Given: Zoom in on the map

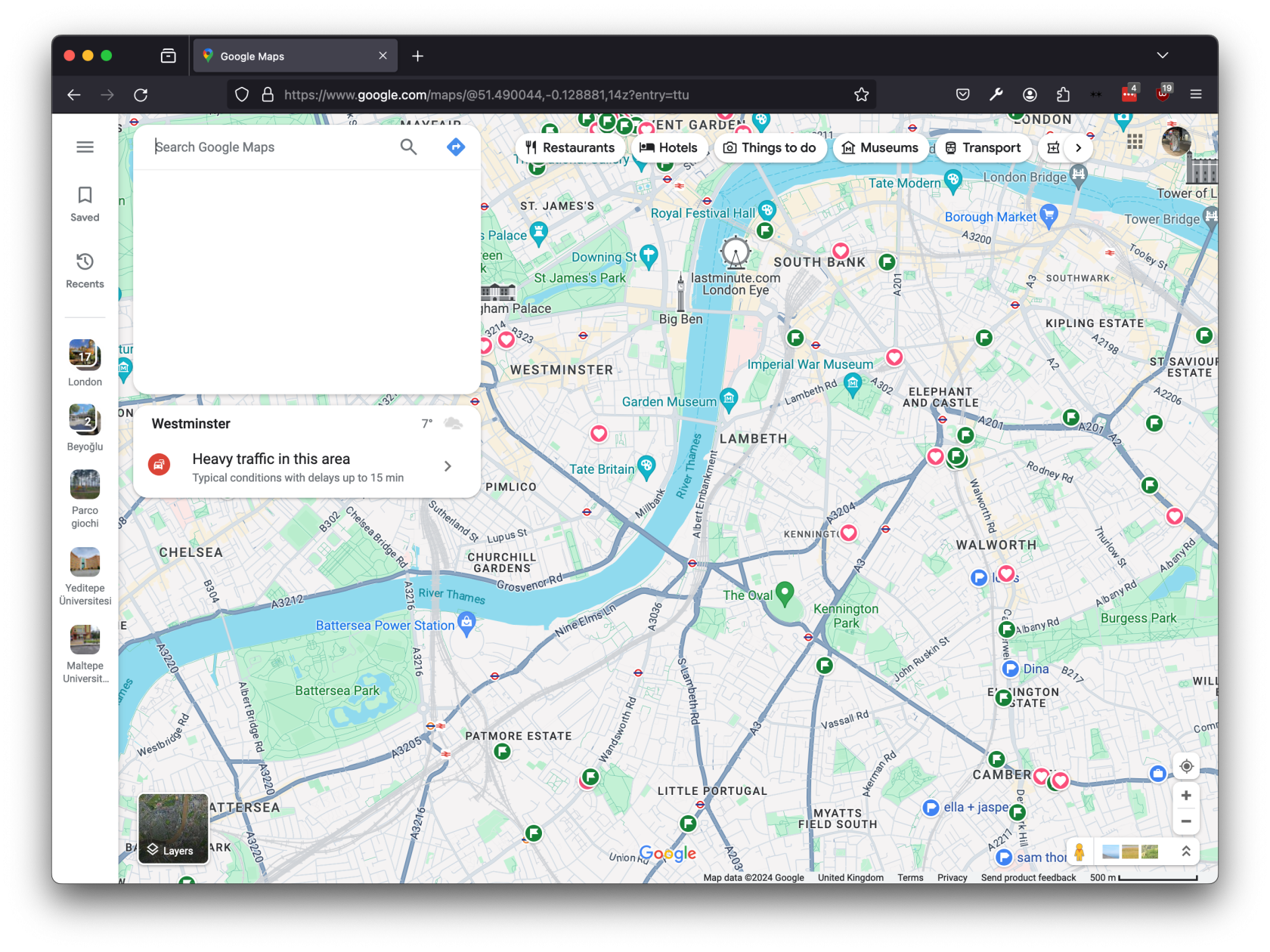Looking at the screenshot, I should click(1186, 795).
